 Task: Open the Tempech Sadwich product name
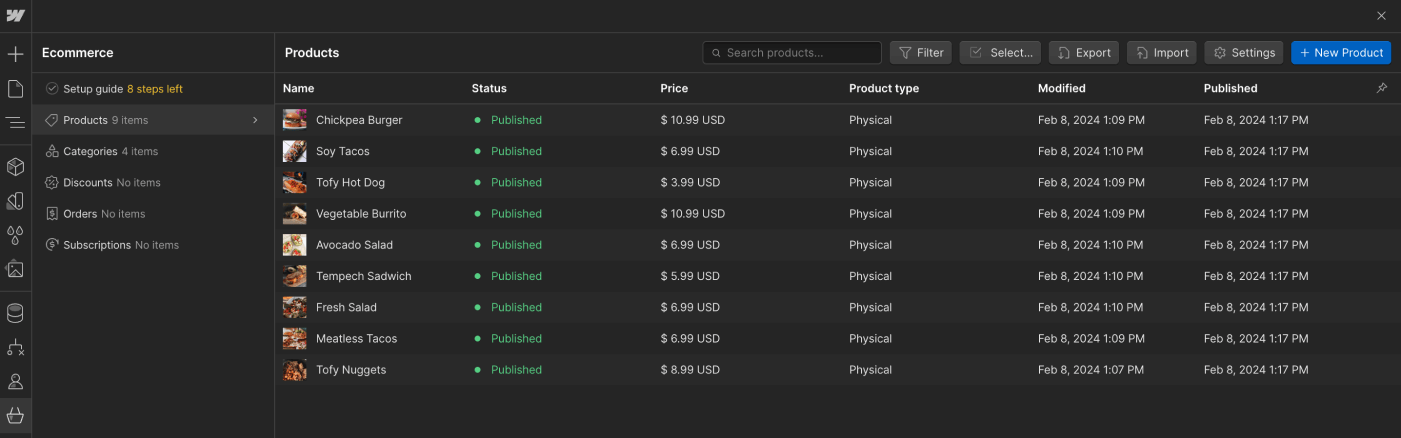(x=364, y=276)
